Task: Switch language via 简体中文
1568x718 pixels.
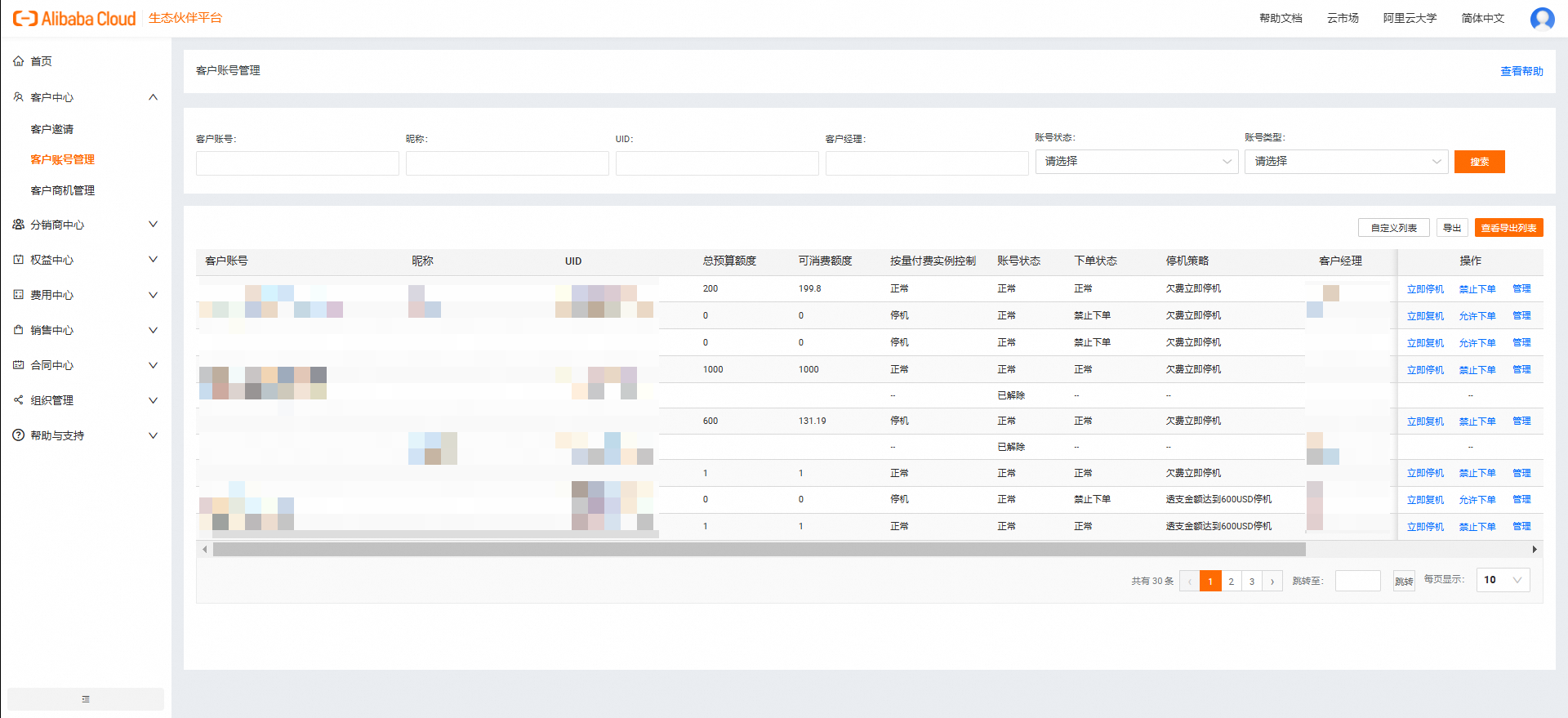Action: click(x=1482, y=18)
